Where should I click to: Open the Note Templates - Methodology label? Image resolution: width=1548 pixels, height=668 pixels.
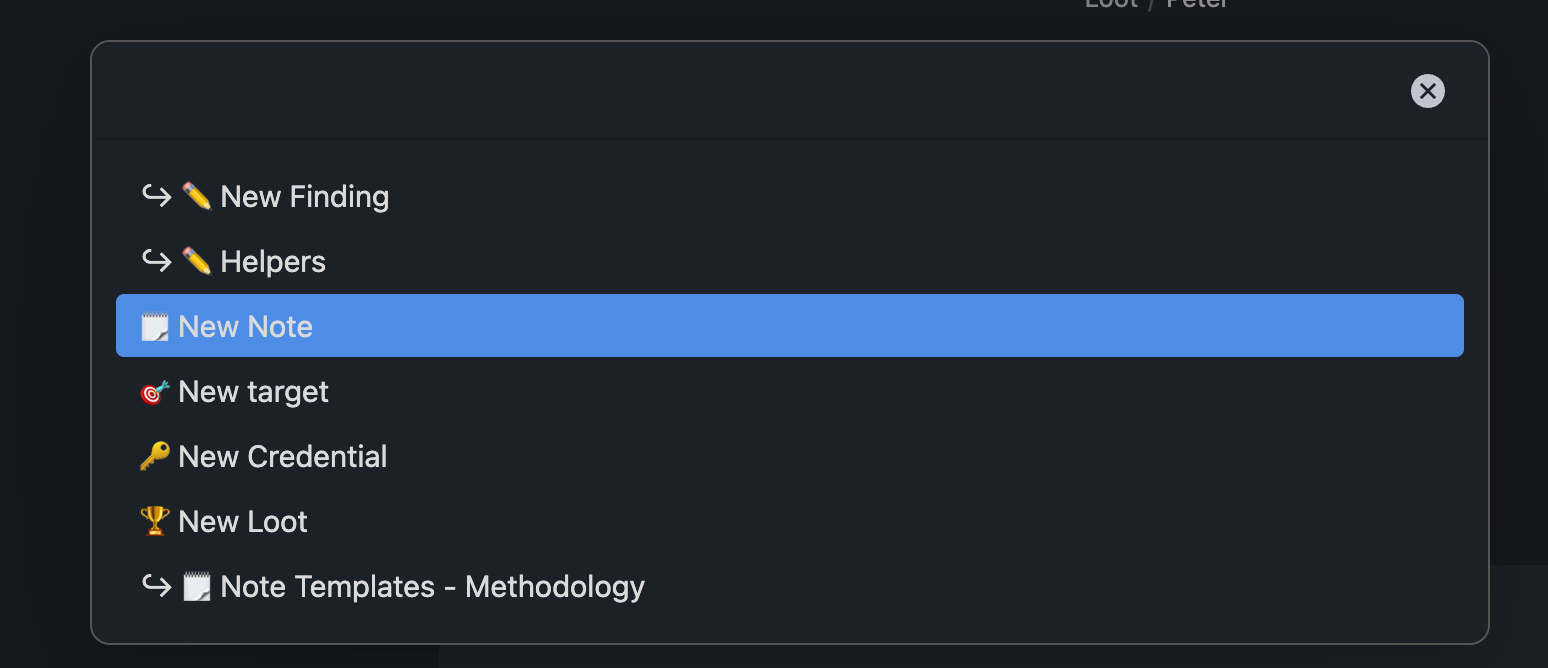tap(432, 587)
